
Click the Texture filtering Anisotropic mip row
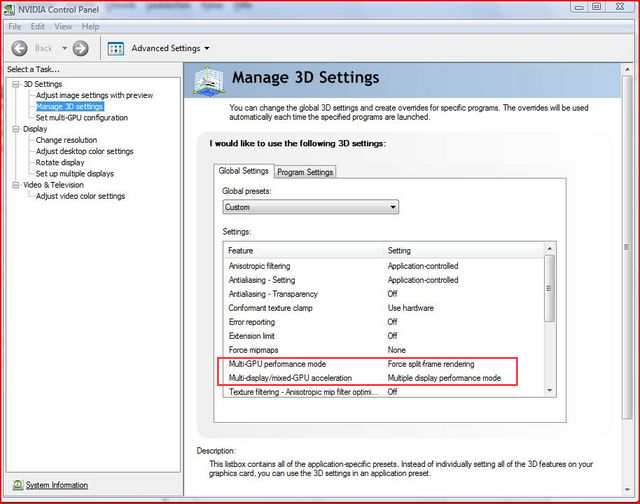384,392
